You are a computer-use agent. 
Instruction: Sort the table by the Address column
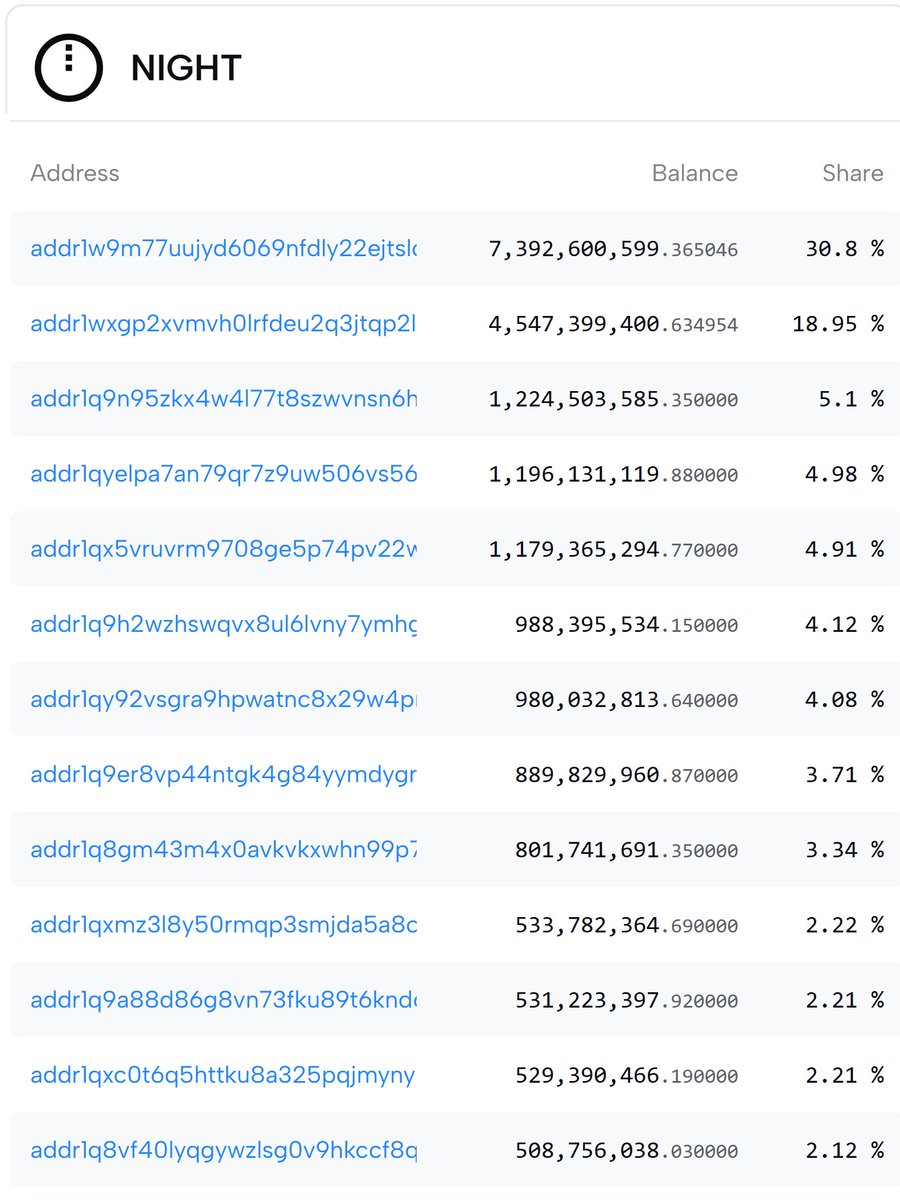74,173
